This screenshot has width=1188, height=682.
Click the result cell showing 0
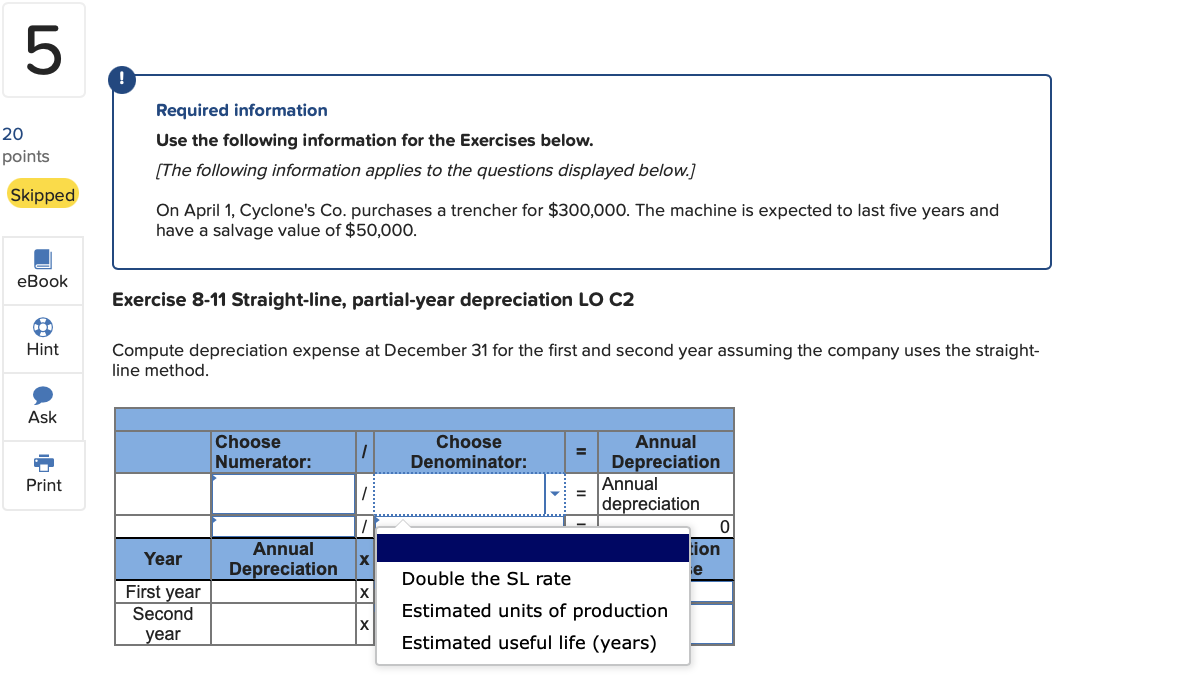point(665,526)
